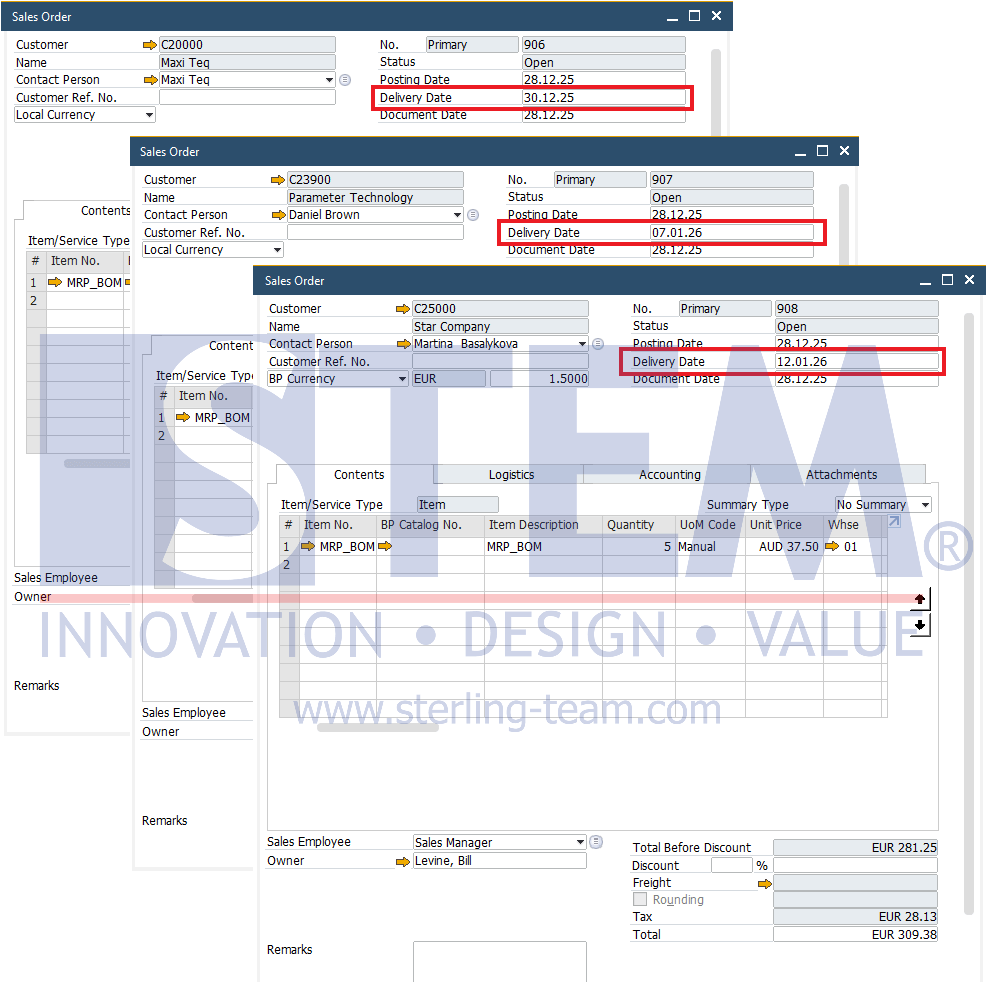Click the Delivery Date field showing 12.01.26
Viewport: 987px width, 982px height.
pyautogui.click(x=856, y=362)
